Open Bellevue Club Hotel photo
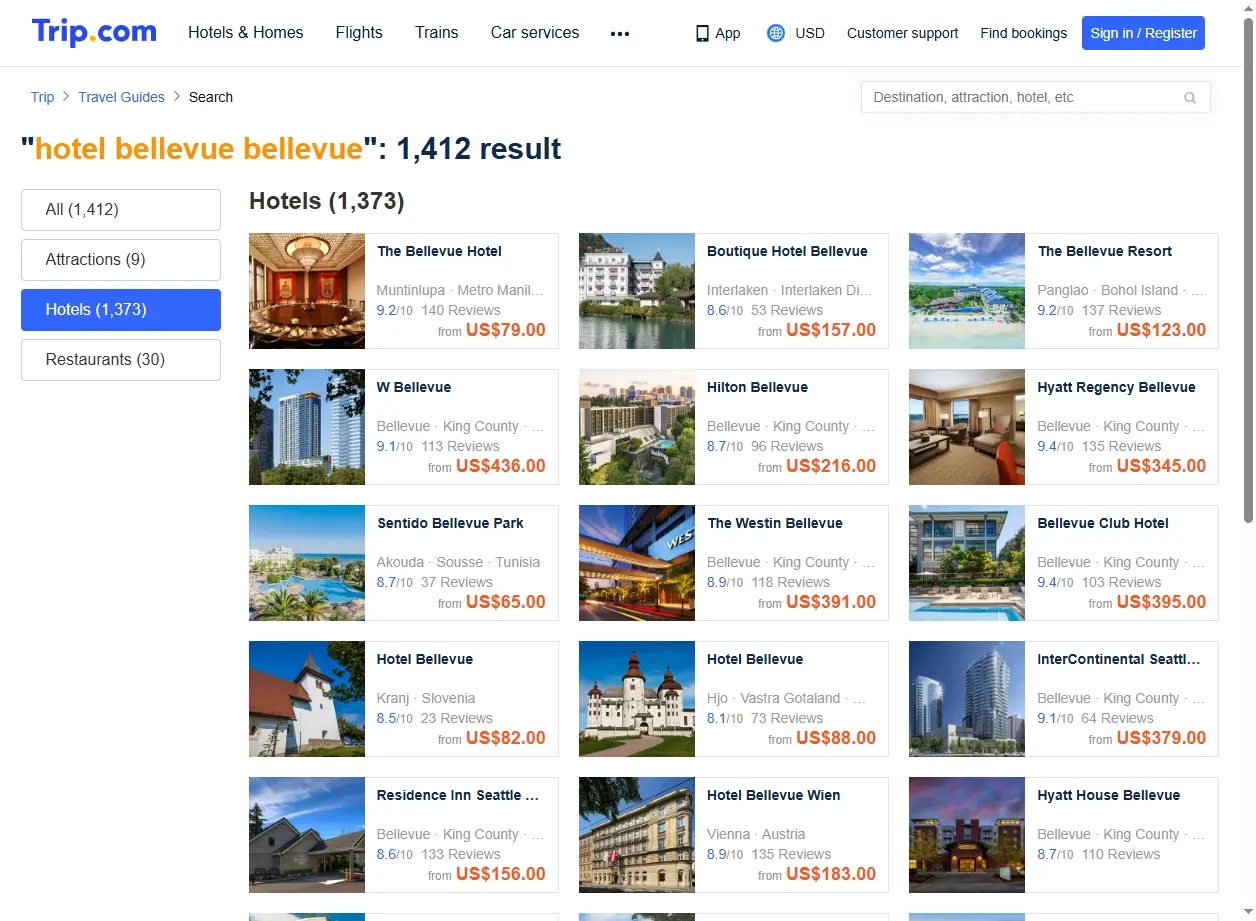1256x921 pixels. coord(967,563)
